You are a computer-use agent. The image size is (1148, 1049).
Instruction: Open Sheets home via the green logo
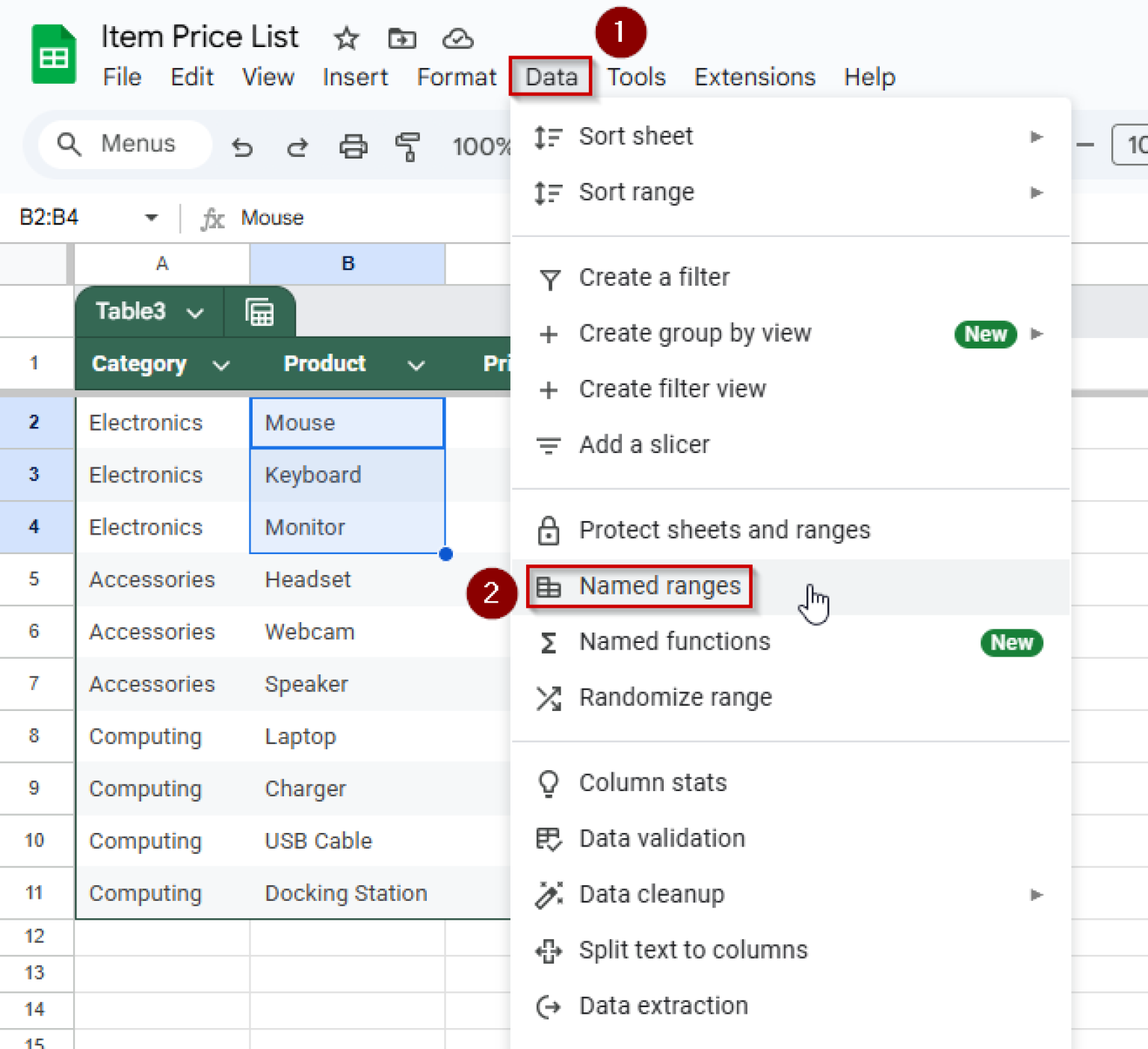[x=53, y=53]
